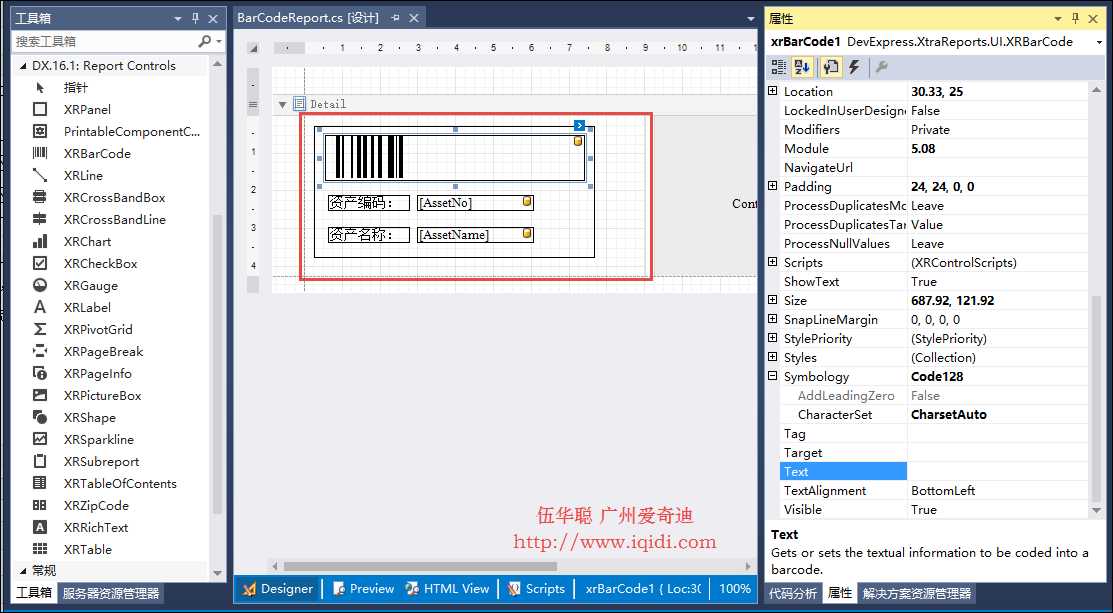Collapse the Symbology property

point(773,376)
